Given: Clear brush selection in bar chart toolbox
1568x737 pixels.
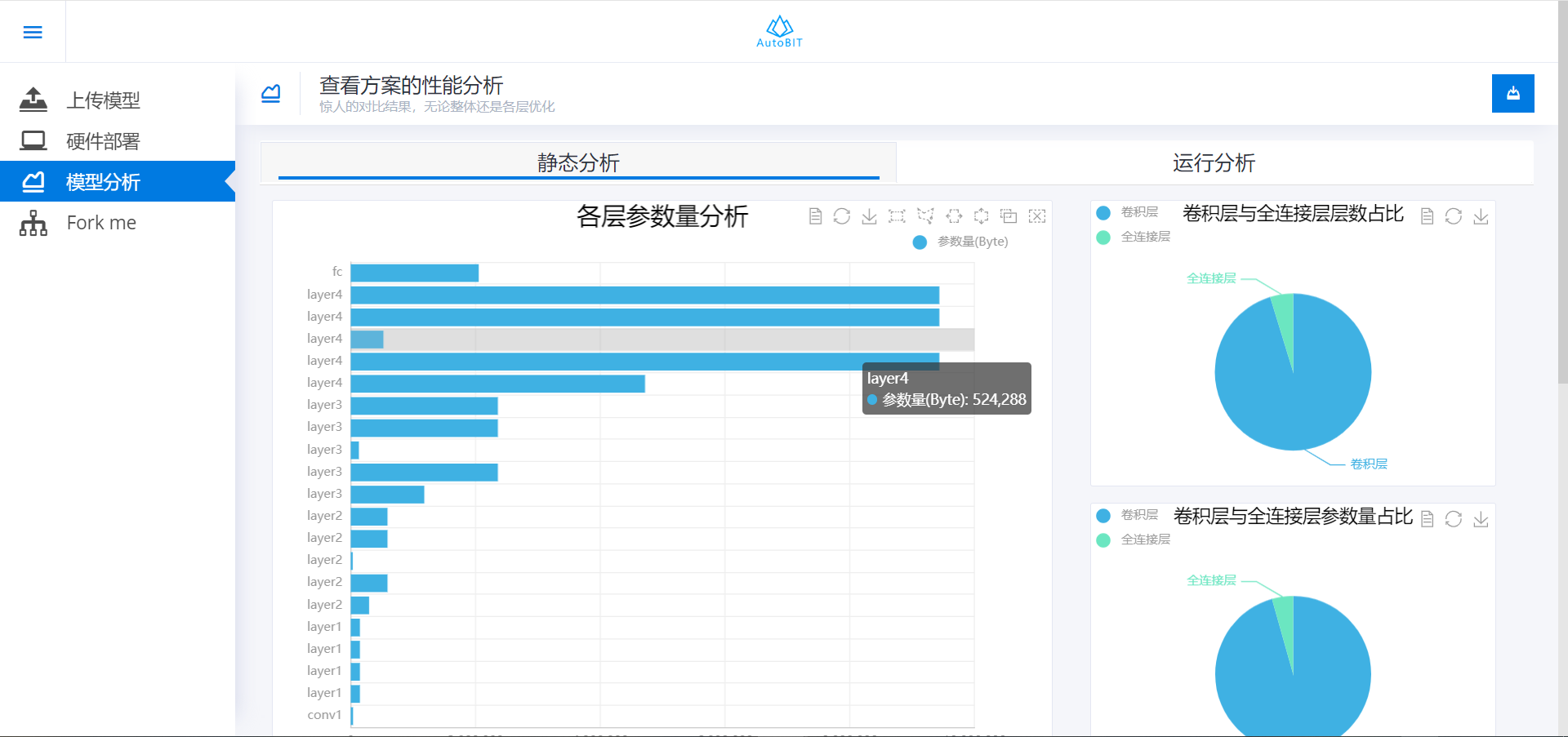Looking at the screenshot, I should tap(1037, 216).
